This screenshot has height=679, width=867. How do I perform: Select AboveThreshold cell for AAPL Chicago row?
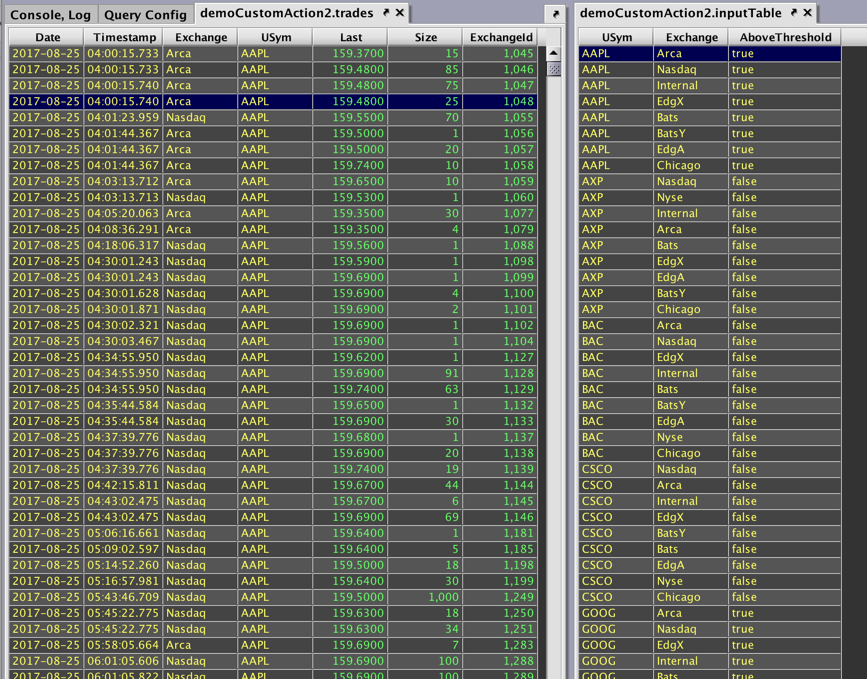coord(785,165)
